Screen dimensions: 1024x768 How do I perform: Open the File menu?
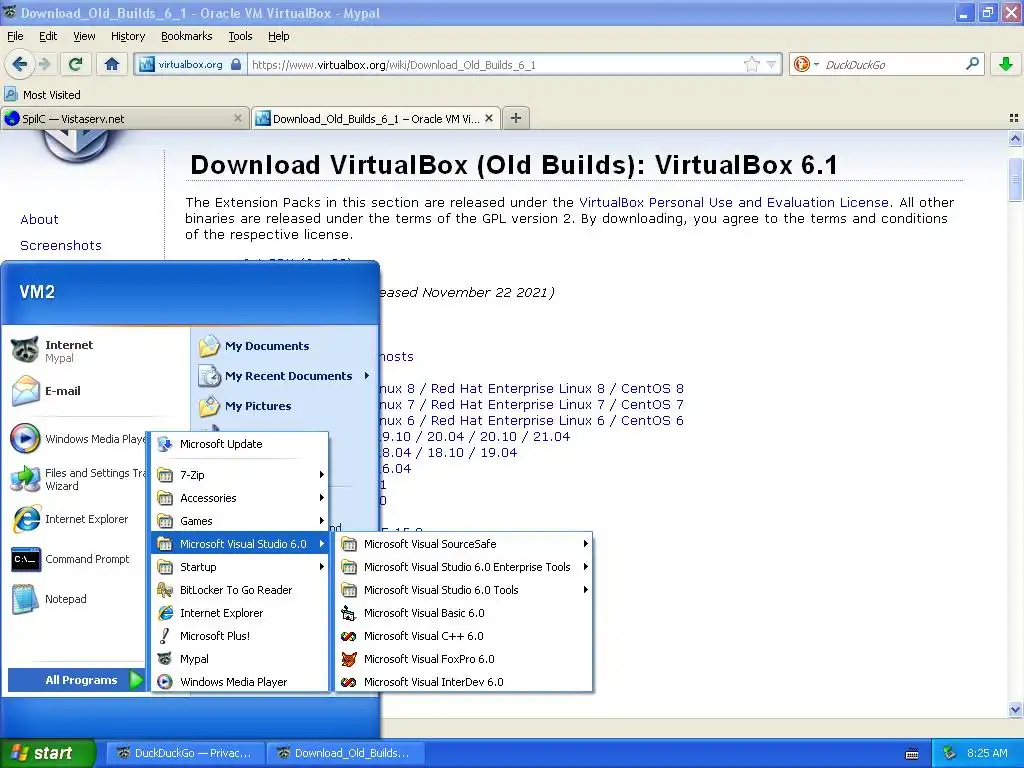tap(15, 36)
